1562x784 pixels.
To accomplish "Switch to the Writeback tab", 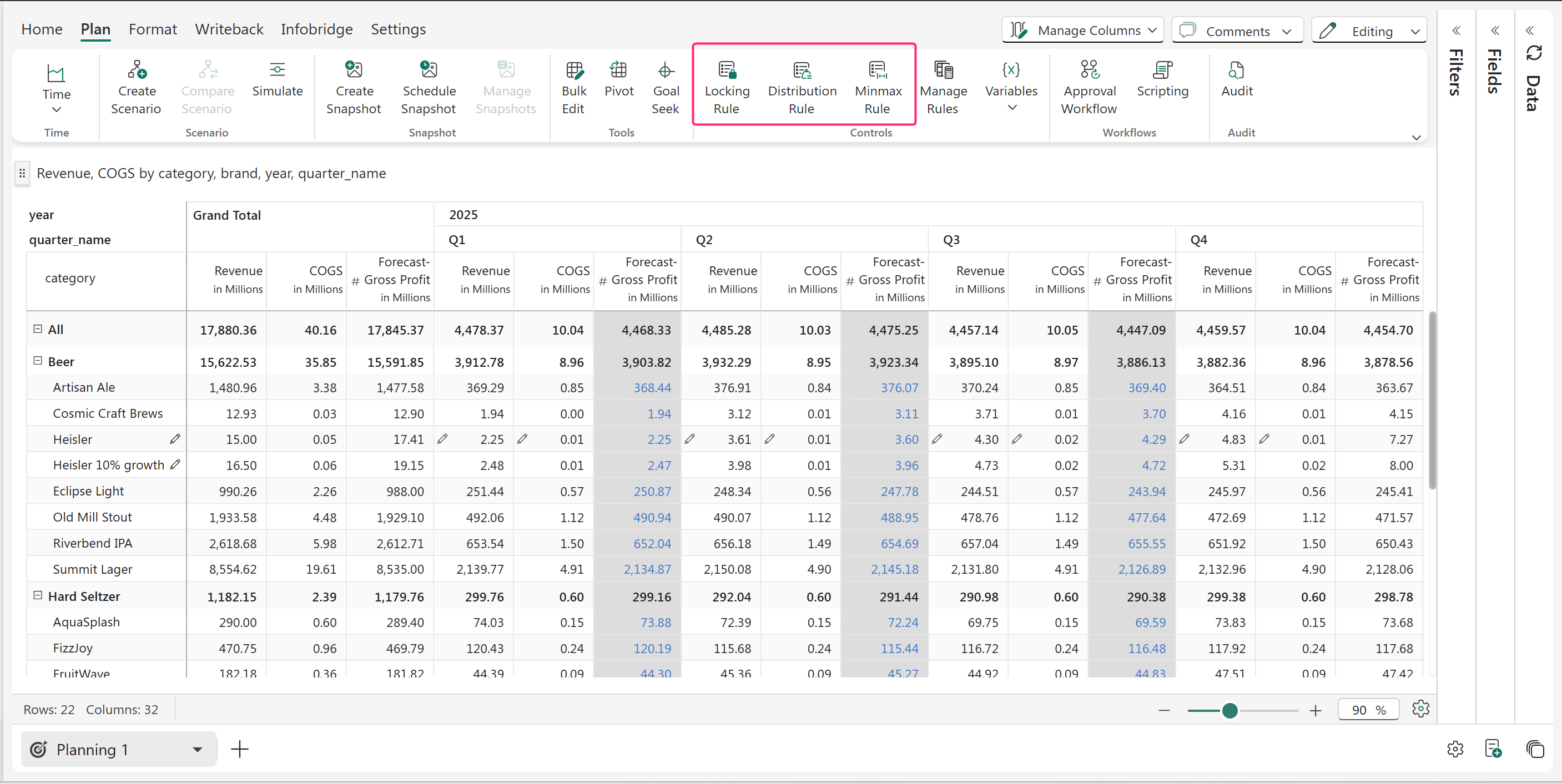I will click(x=229, y=29).
